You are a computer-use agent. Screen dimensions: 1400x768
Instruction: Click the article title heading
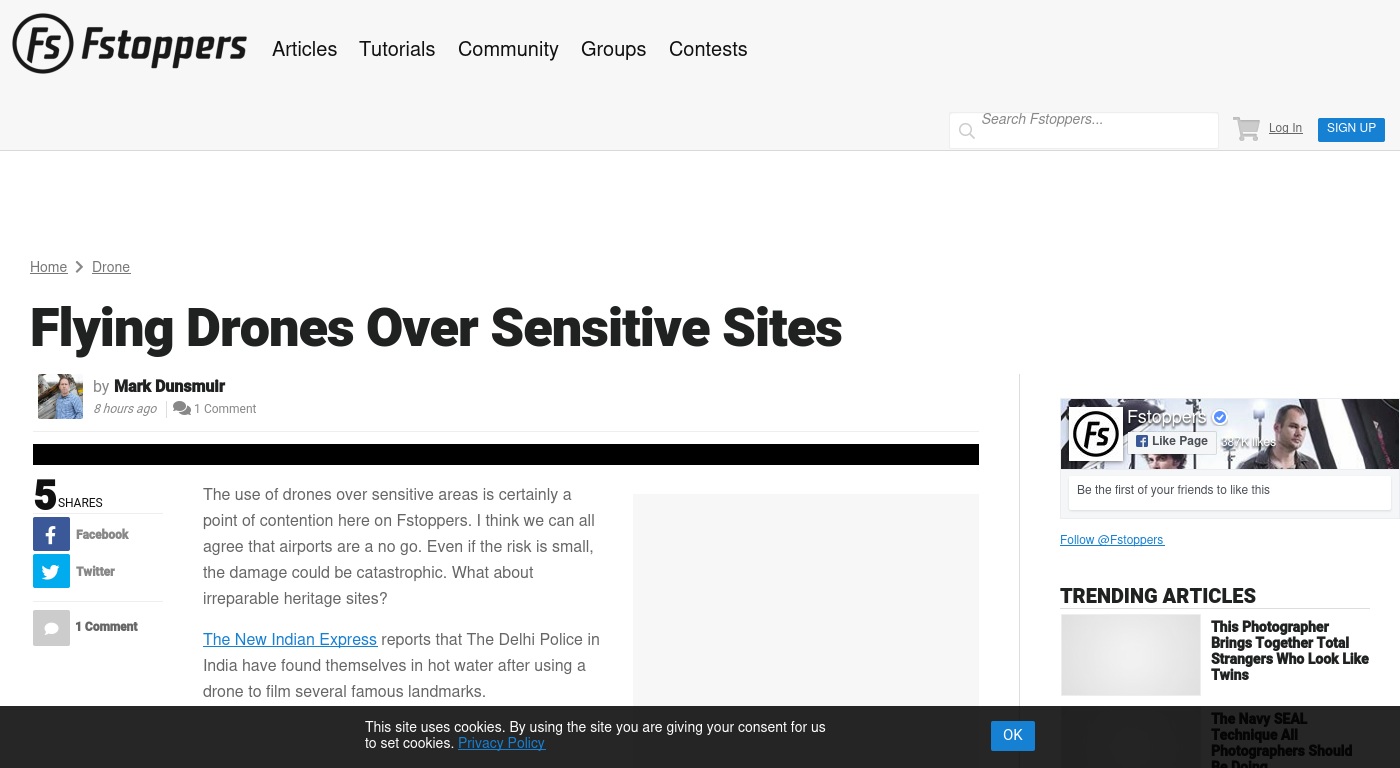point(436,327)
